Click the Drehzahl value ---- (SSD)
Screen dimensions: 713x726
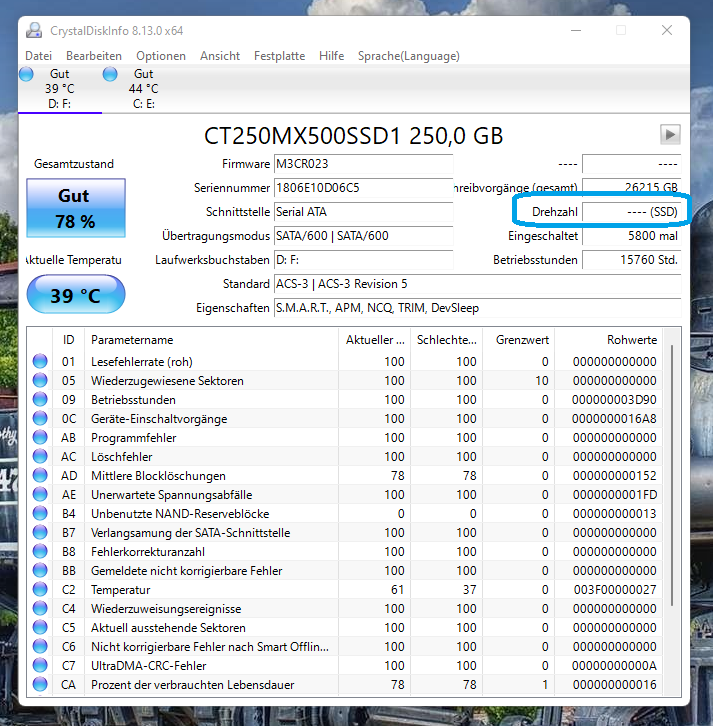[632, 212]
